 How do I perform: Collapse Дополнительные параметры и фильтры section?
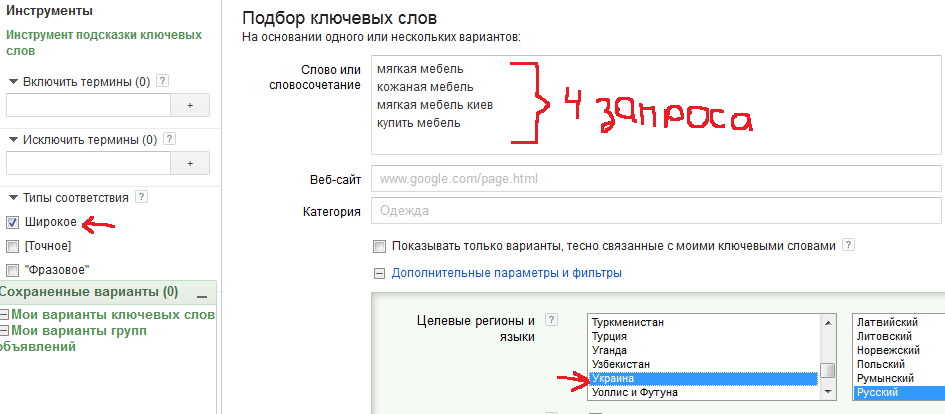click(x=379, y=272)
